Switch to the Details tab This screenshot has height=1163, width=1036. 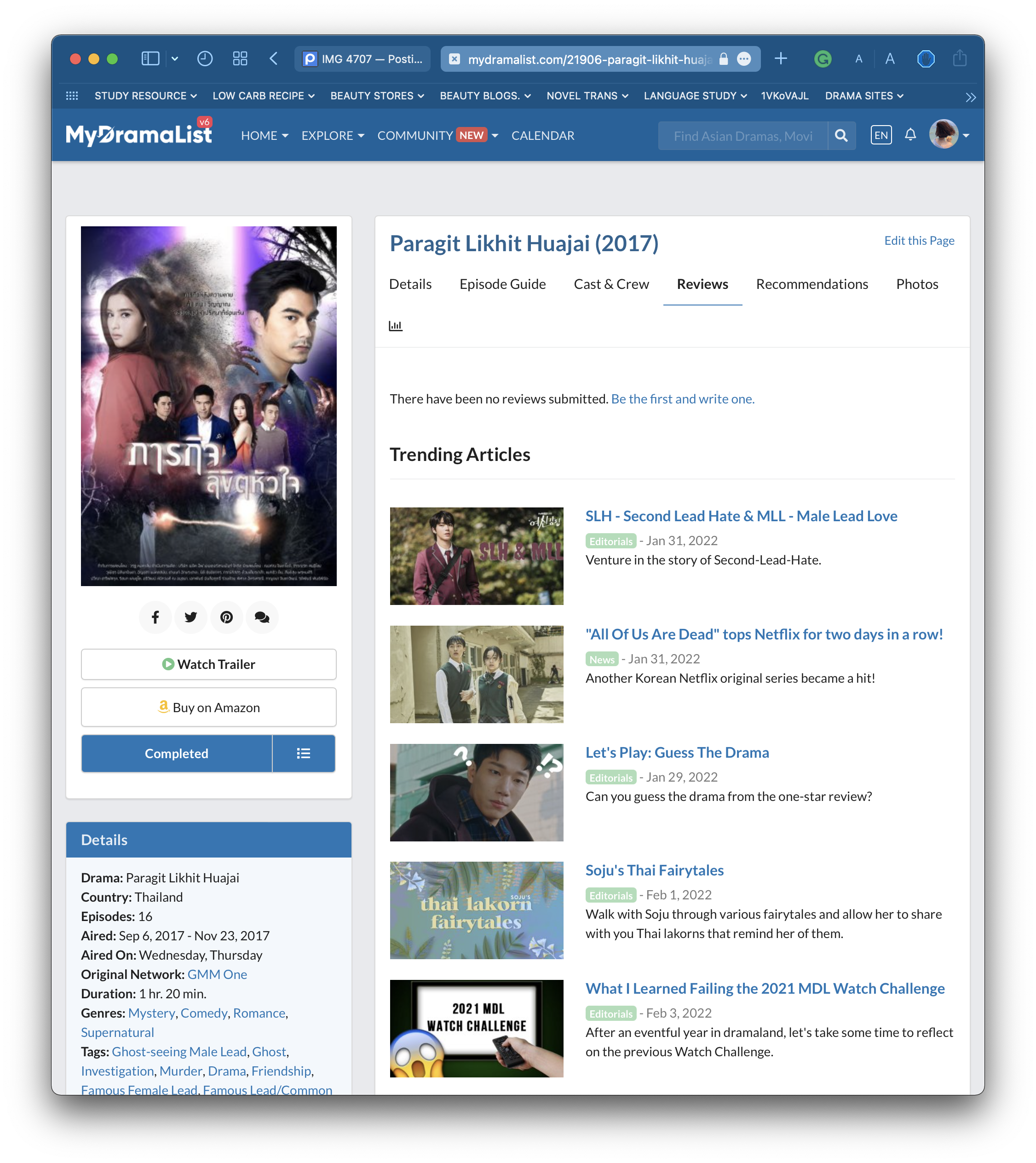410,284
